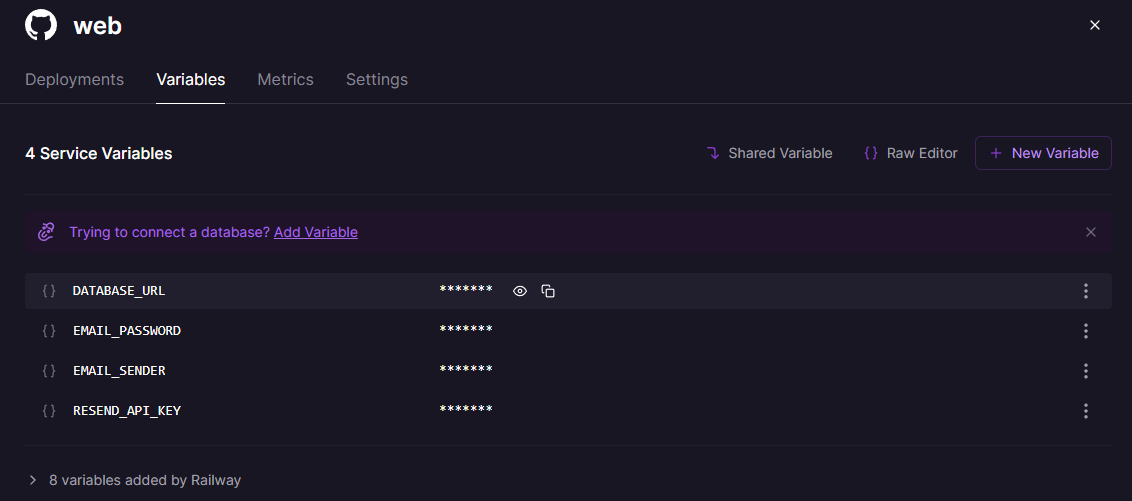Click the database connection plug icon
This screenshot has height=501, width=1132.
46,232
